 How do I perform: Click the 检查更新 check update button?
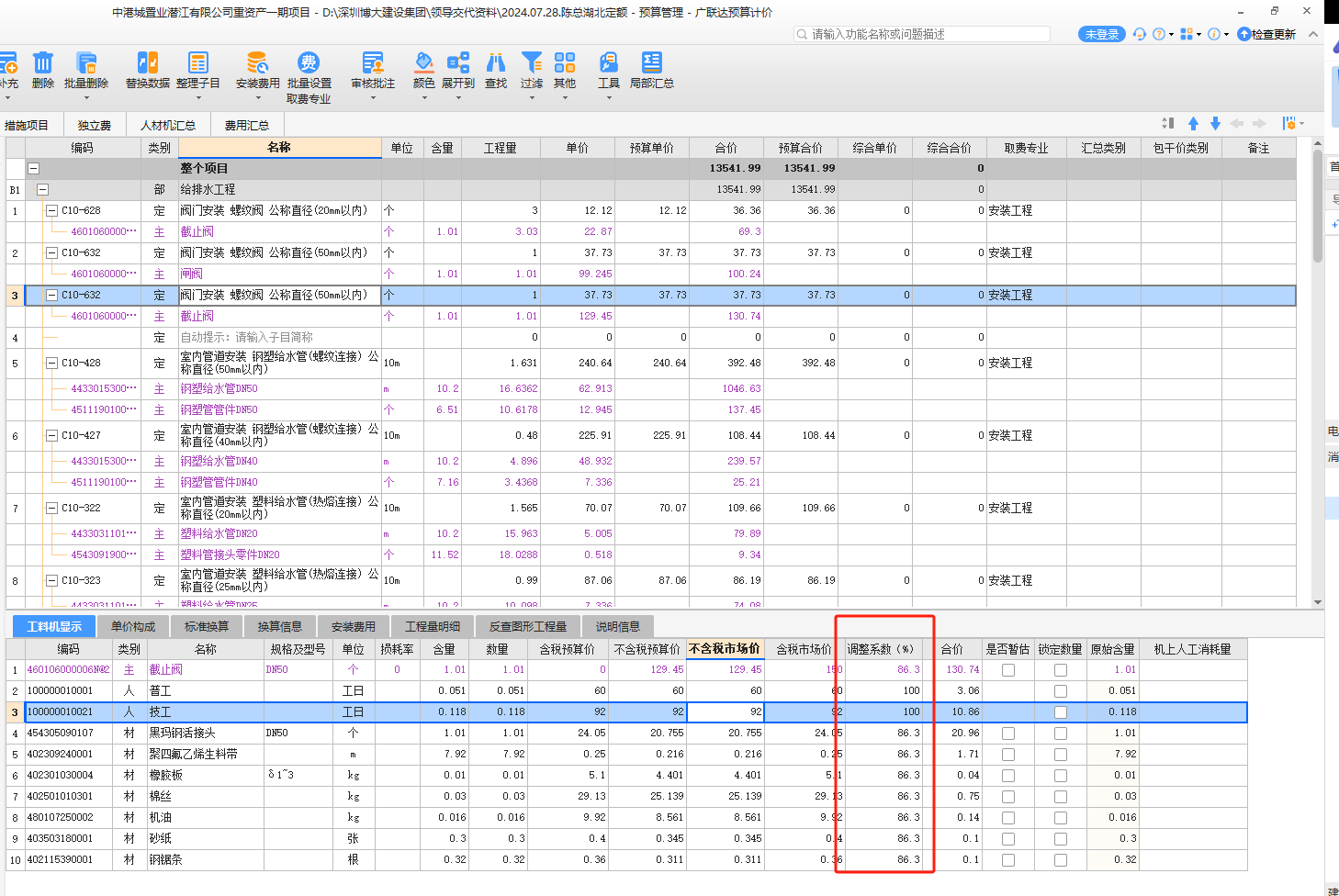click(x=1266, y=34)
